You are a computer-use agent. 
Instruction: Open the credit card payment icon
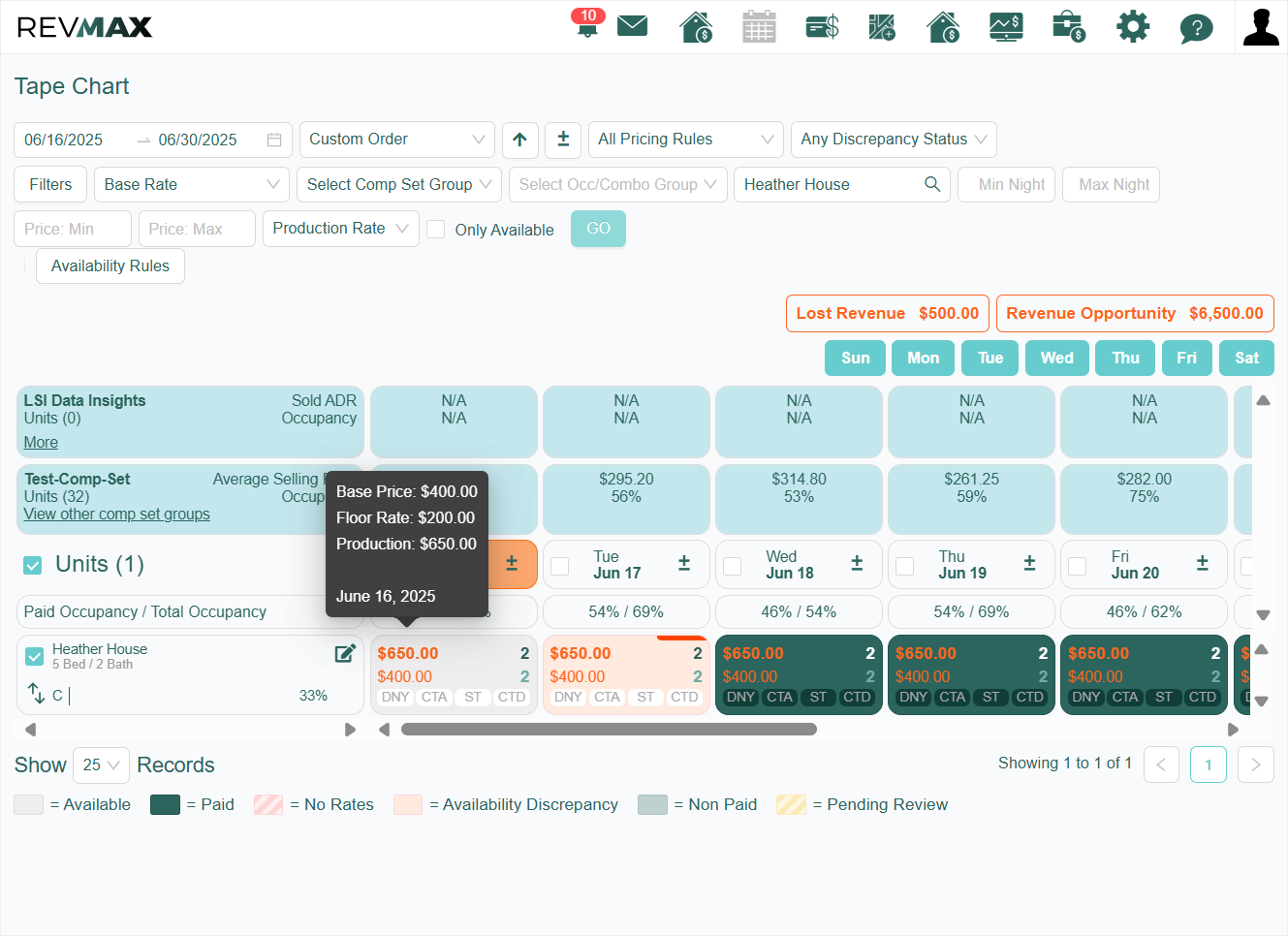pyautogui.click(x=822, y=26)
